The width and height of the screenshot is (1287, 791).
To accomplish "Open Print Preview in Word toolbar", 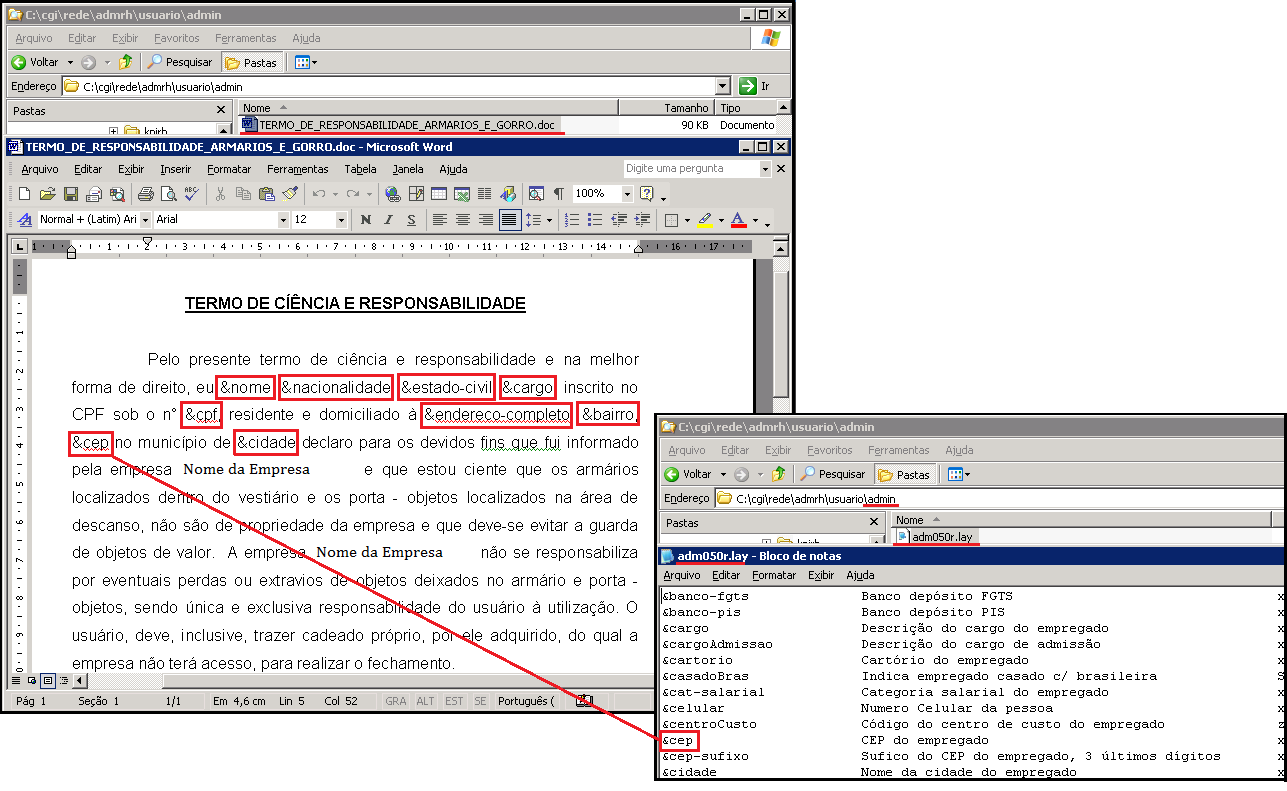I will (x=168, y=193).
